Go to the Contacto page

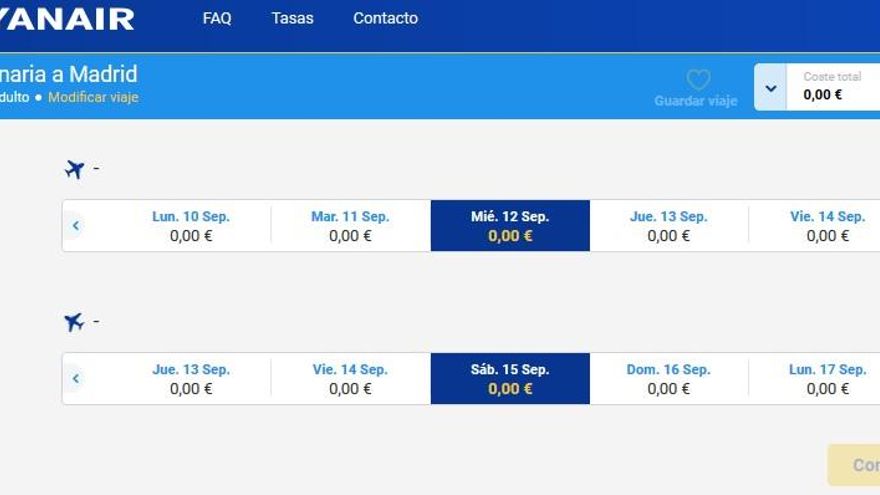click(x=385, y=18)
